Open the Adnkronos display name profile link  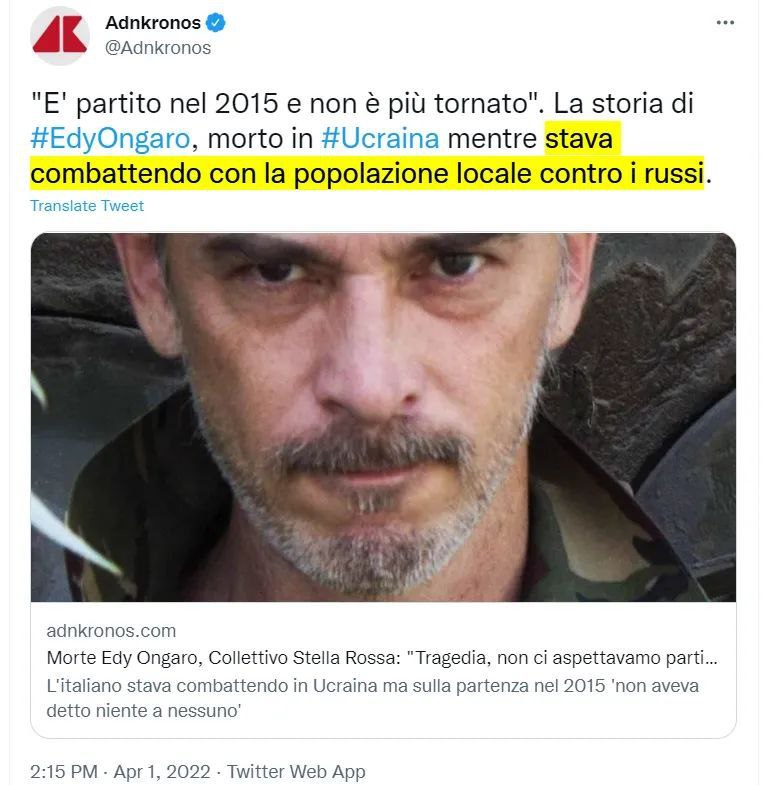click(153, 23)
